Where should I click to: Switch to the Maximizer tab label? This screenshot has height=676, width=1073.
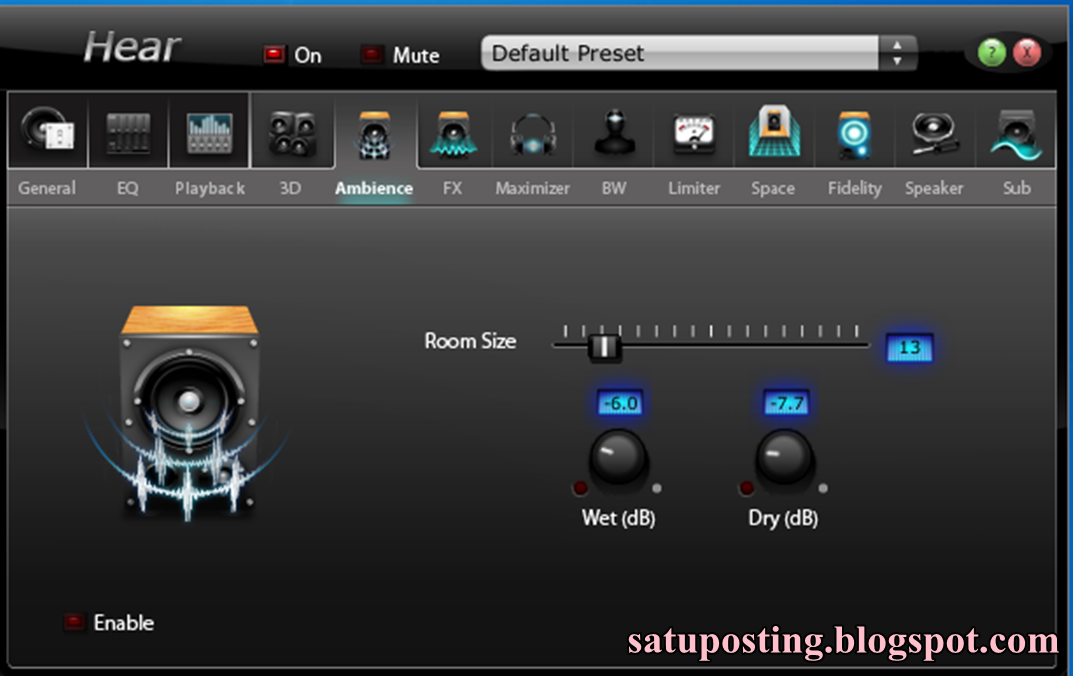pyautogui.click(x=532, y=188)
